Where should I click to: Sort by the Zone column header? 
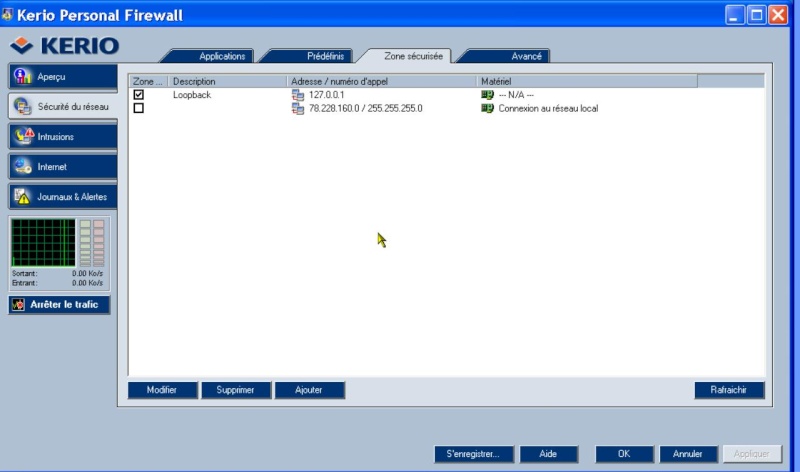coord(147,81)
